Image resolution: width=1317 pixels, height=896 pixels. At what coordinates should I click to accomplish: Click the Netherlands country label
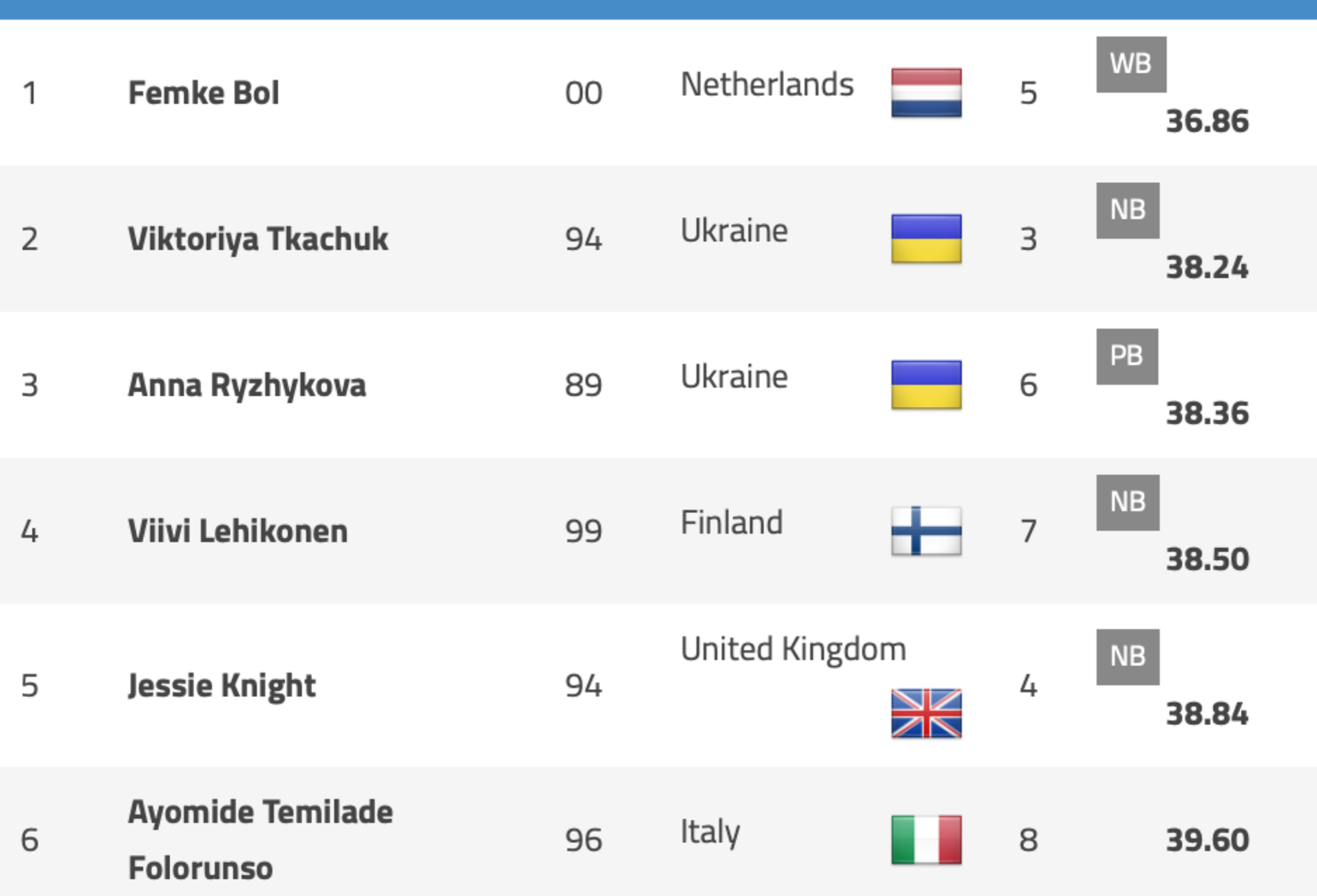[x=767, y=85]
